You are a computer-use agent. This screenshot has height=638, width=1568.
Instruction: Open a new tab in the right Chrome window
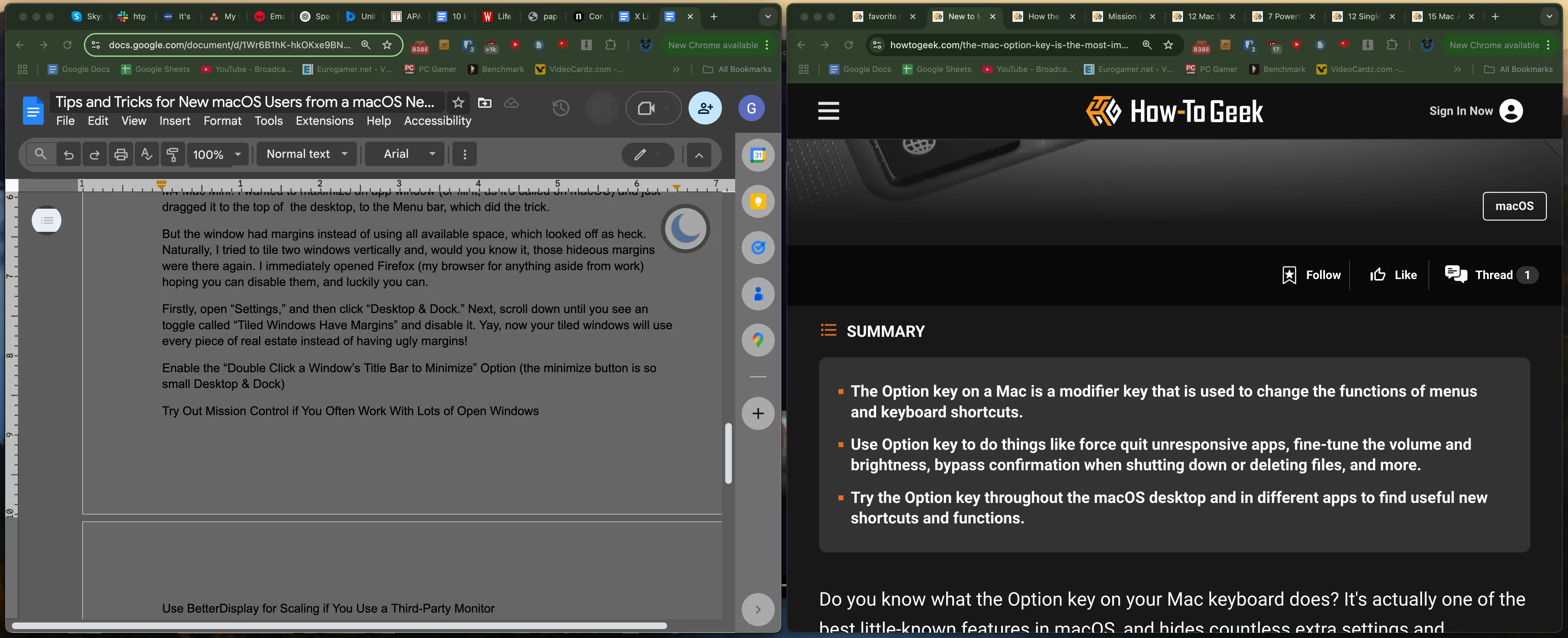click(x=1495, y=17)
